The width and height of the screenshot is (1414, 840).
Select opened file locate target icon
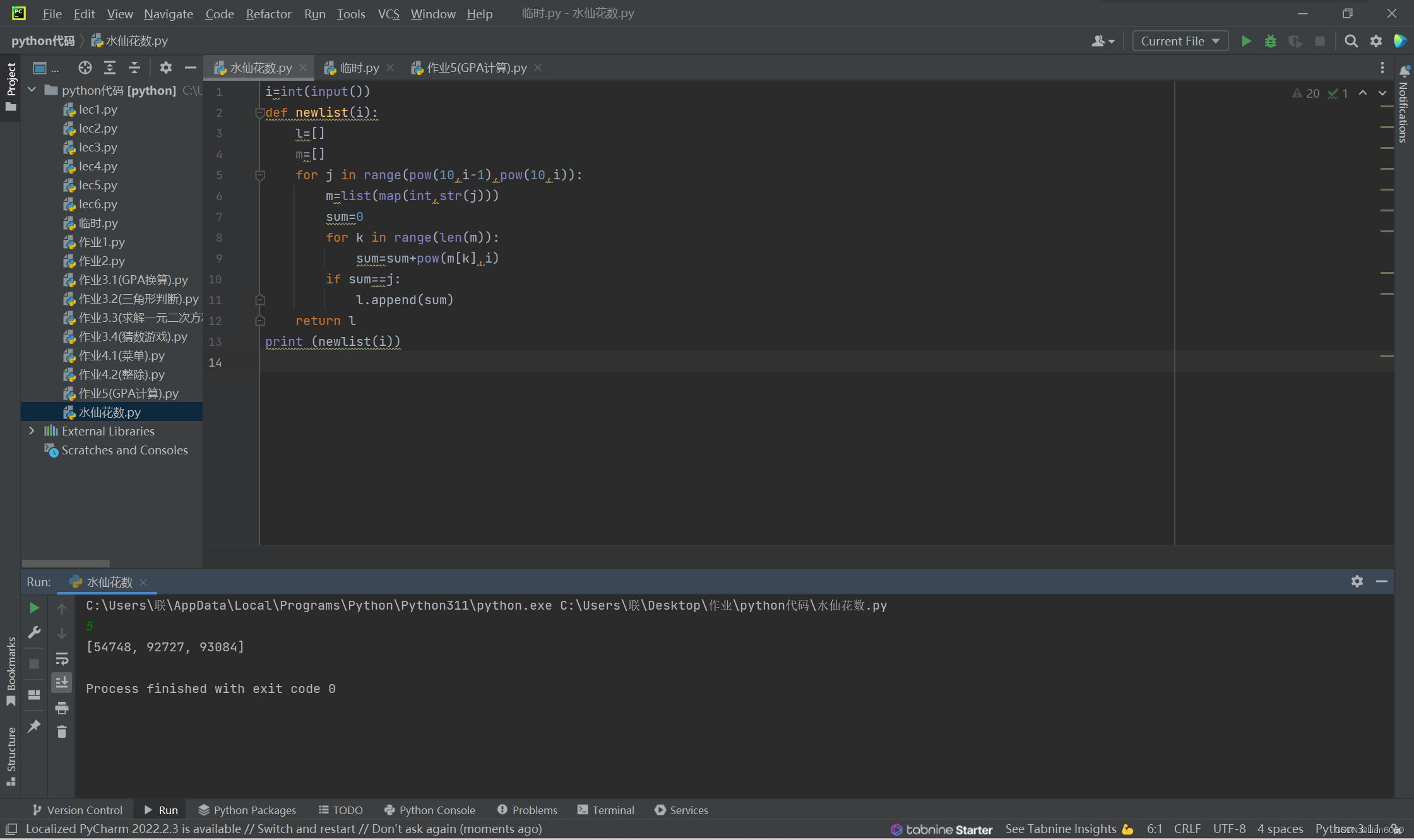(85, 68)
